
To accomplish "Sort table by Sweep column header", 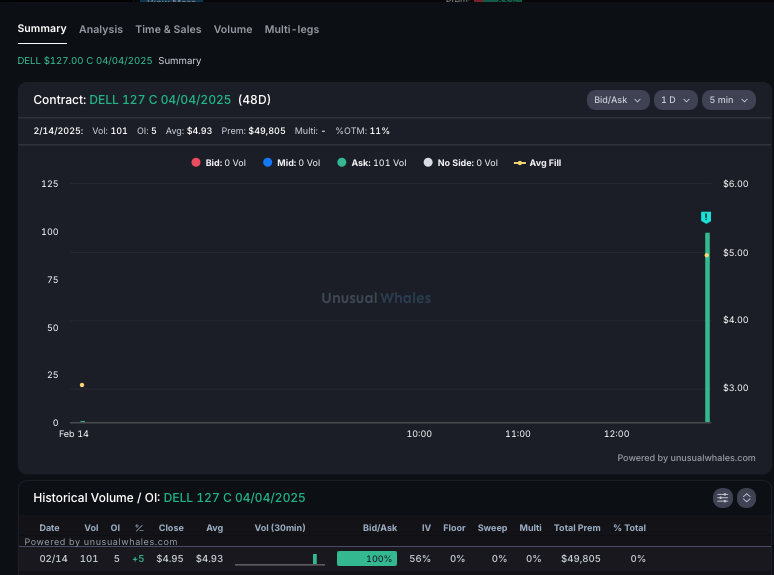I will coord(492,528).
